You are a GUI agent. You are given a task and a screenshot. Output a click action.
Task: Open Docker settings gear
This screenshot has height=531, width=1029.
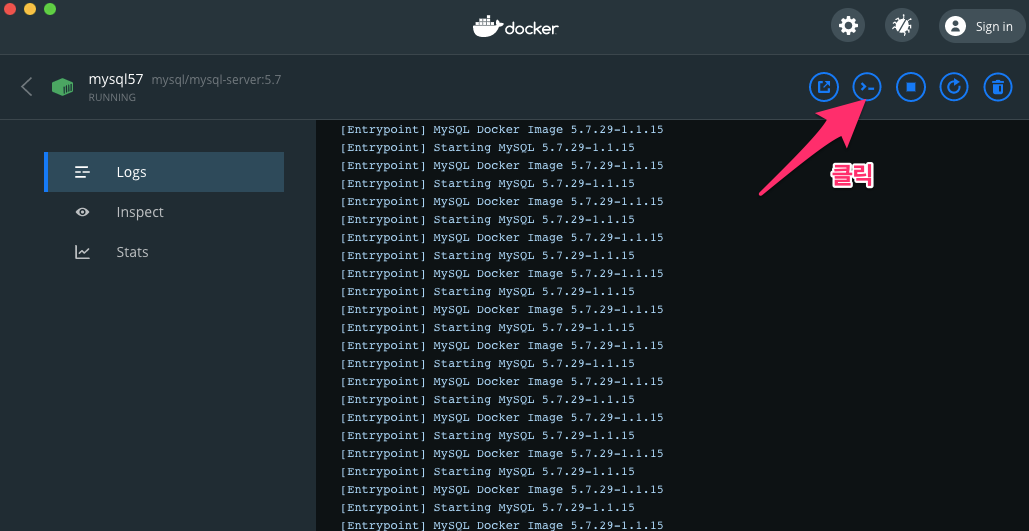click(x=848, y=26)
